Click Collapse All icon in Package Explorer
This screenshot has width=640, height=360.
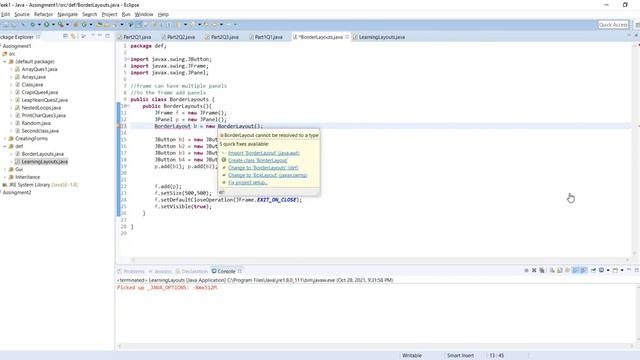point(66,36)
